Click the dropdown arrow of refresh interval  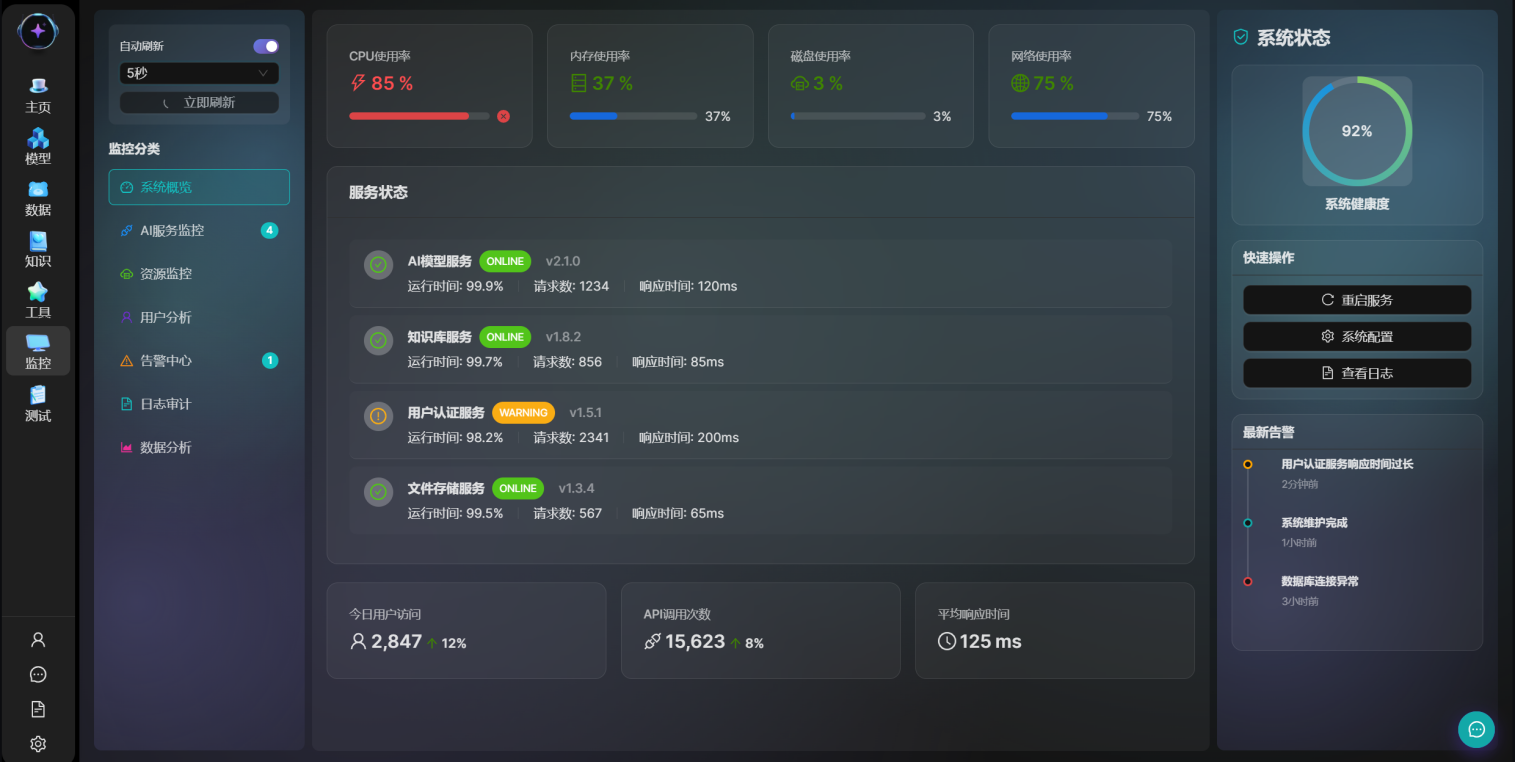coord(263,73)
